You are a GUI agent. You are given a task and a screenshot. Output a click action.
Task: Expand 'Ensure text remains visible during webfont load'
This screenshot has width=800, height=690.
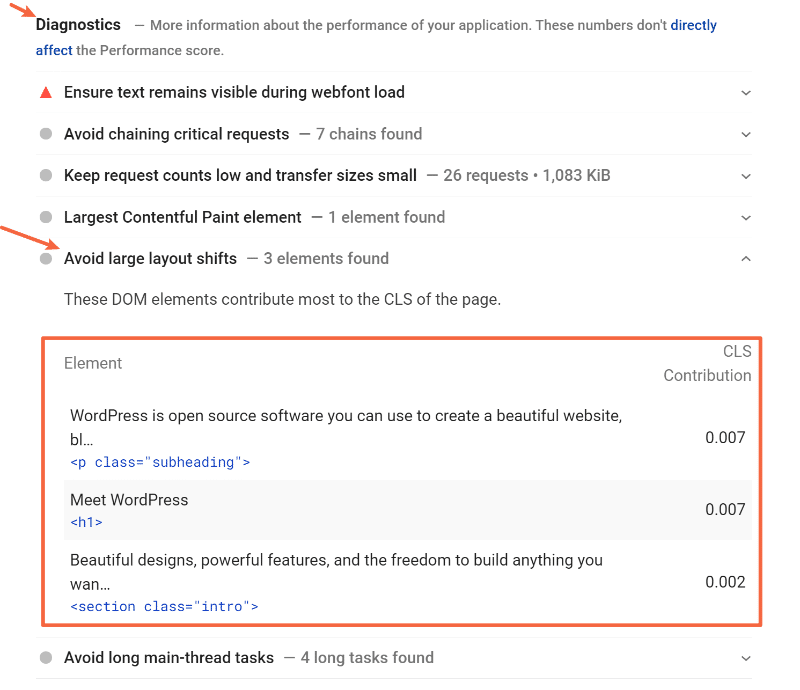coord(746,92)
